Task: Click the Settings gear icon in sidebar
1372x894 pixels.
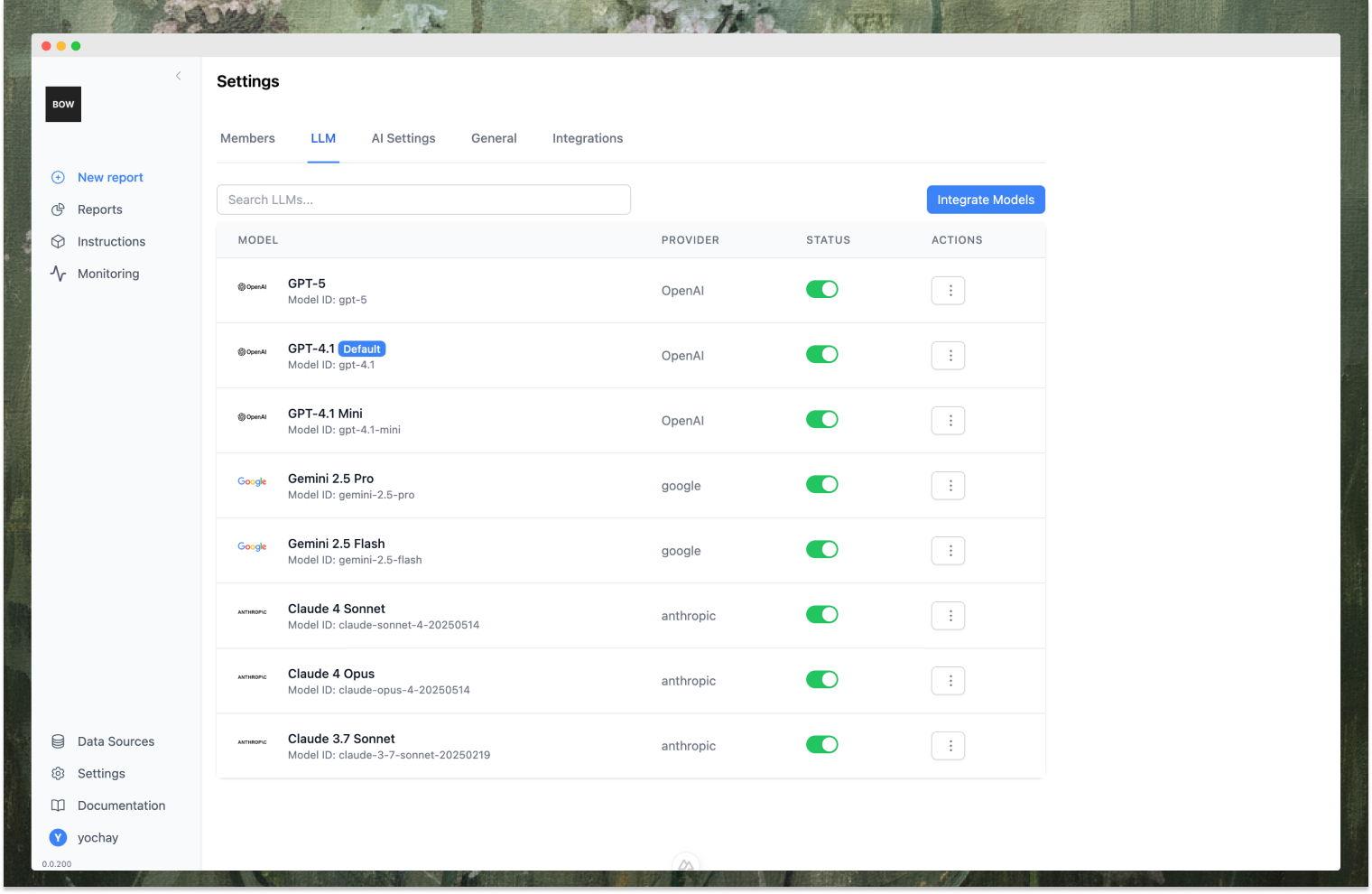Action: pyautogui.click(x=58, y=774)
